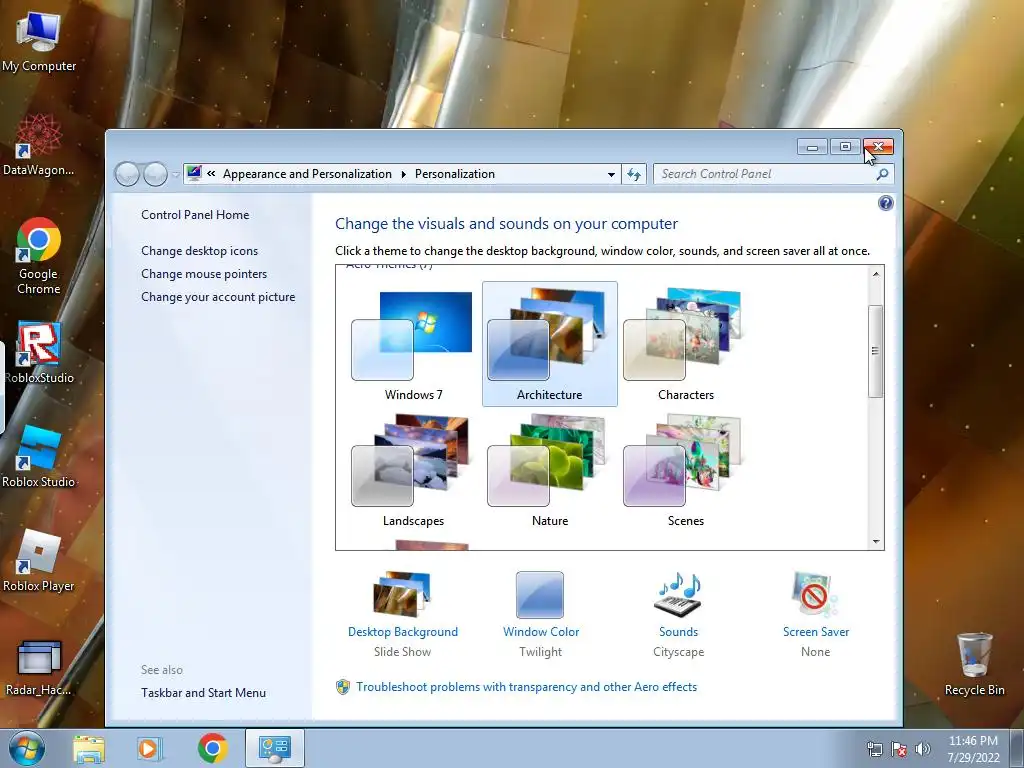
Task: Click the Action Center flag icon
Action: [x=899, y=749]
